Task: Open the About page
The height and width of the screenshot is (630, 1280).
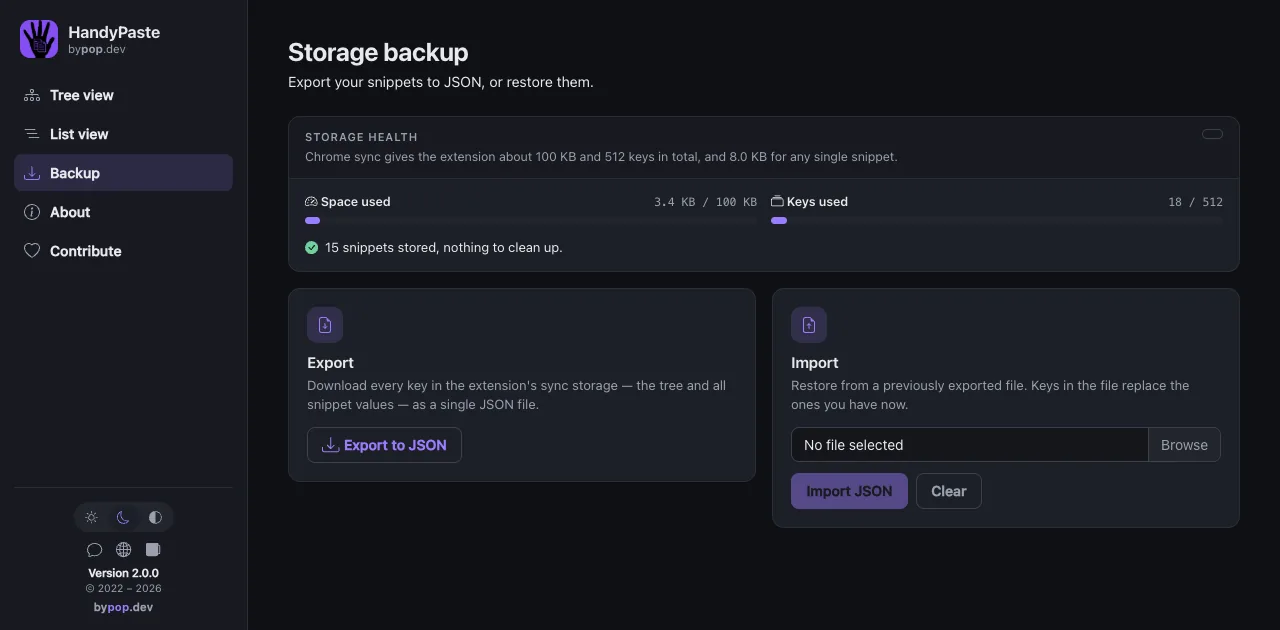Action: (123, 212)
